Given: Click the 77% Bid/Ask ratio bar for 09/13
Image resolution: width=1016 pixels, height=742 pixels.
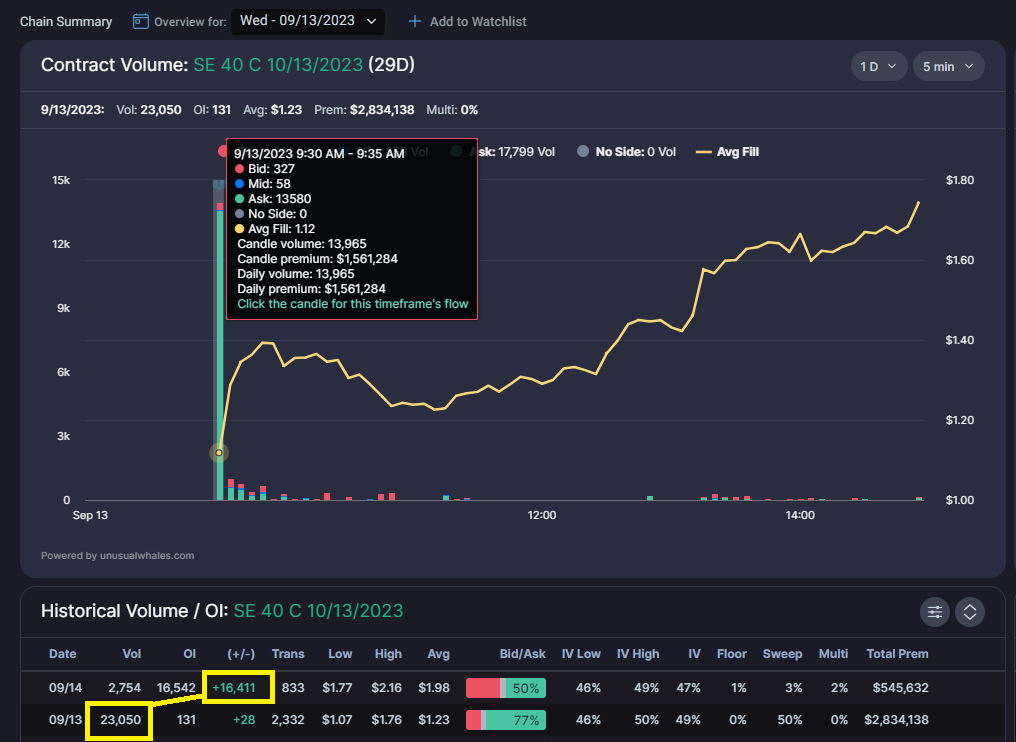Looking at the screenshot, I should click(x=505, y=719).
